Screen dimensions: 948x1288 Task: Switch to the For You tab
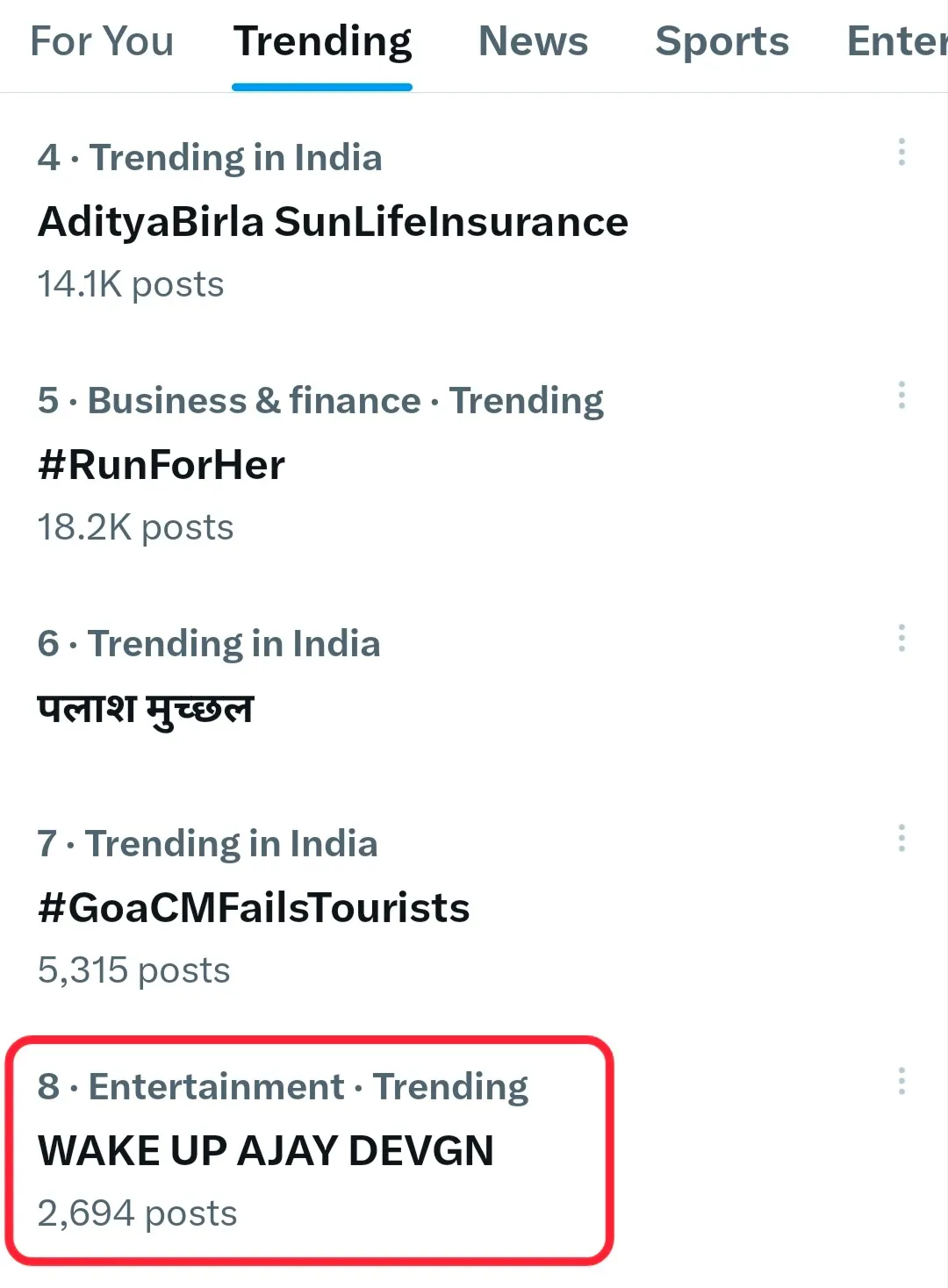[x=102, y=41]
